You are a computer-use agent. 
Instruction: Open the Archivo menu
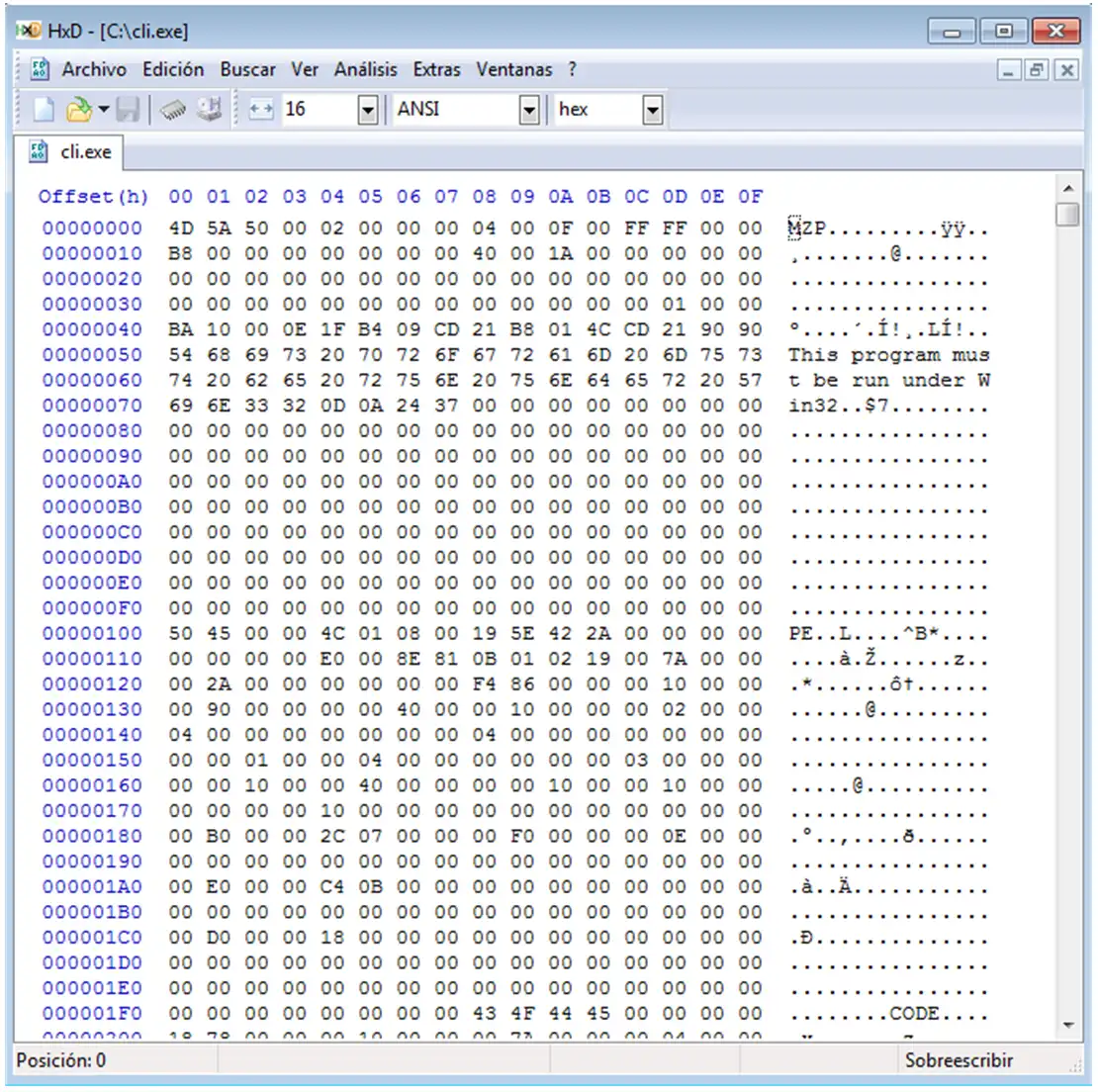coord(94,69)
